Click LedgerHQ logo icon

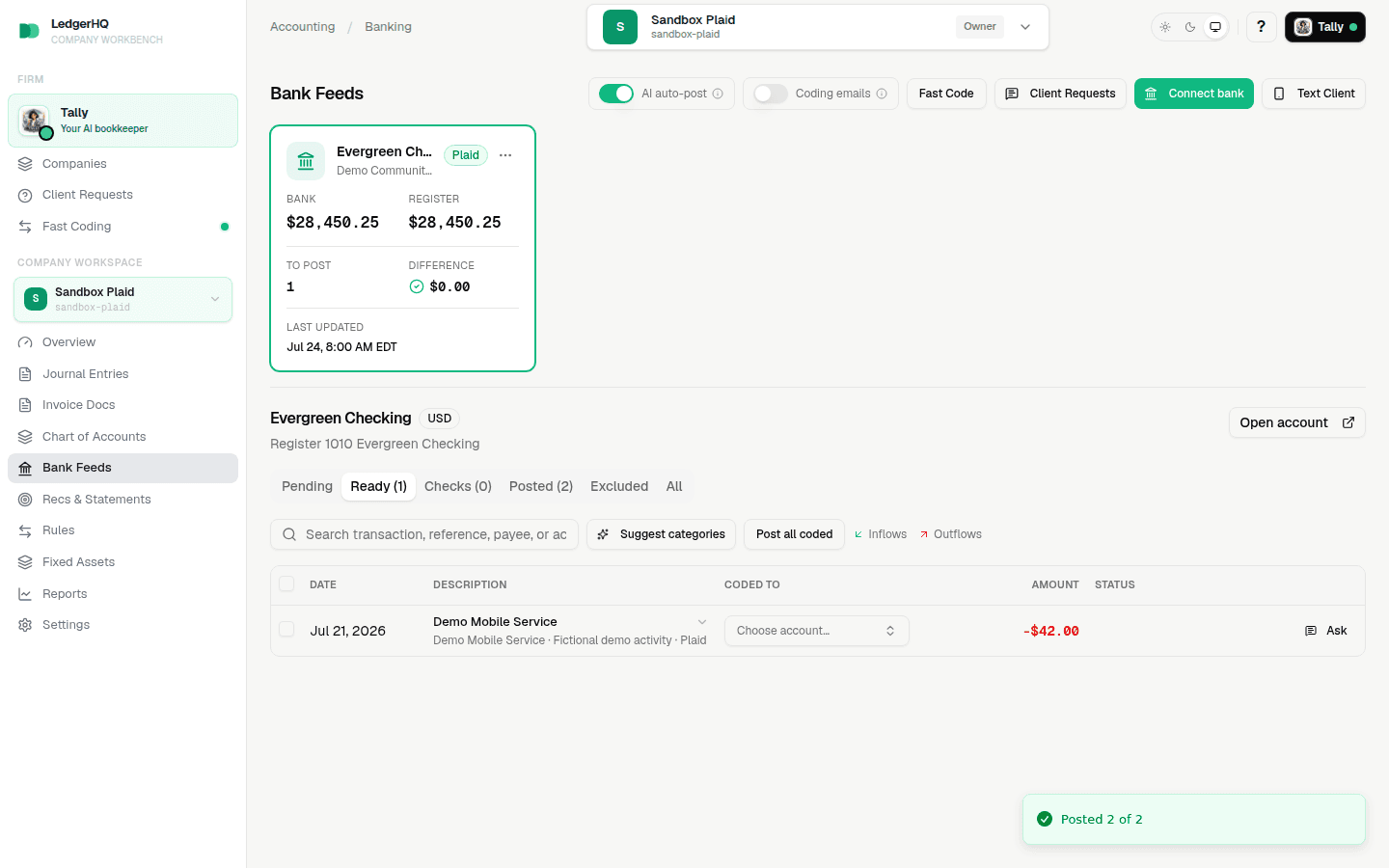coord(29,31)
